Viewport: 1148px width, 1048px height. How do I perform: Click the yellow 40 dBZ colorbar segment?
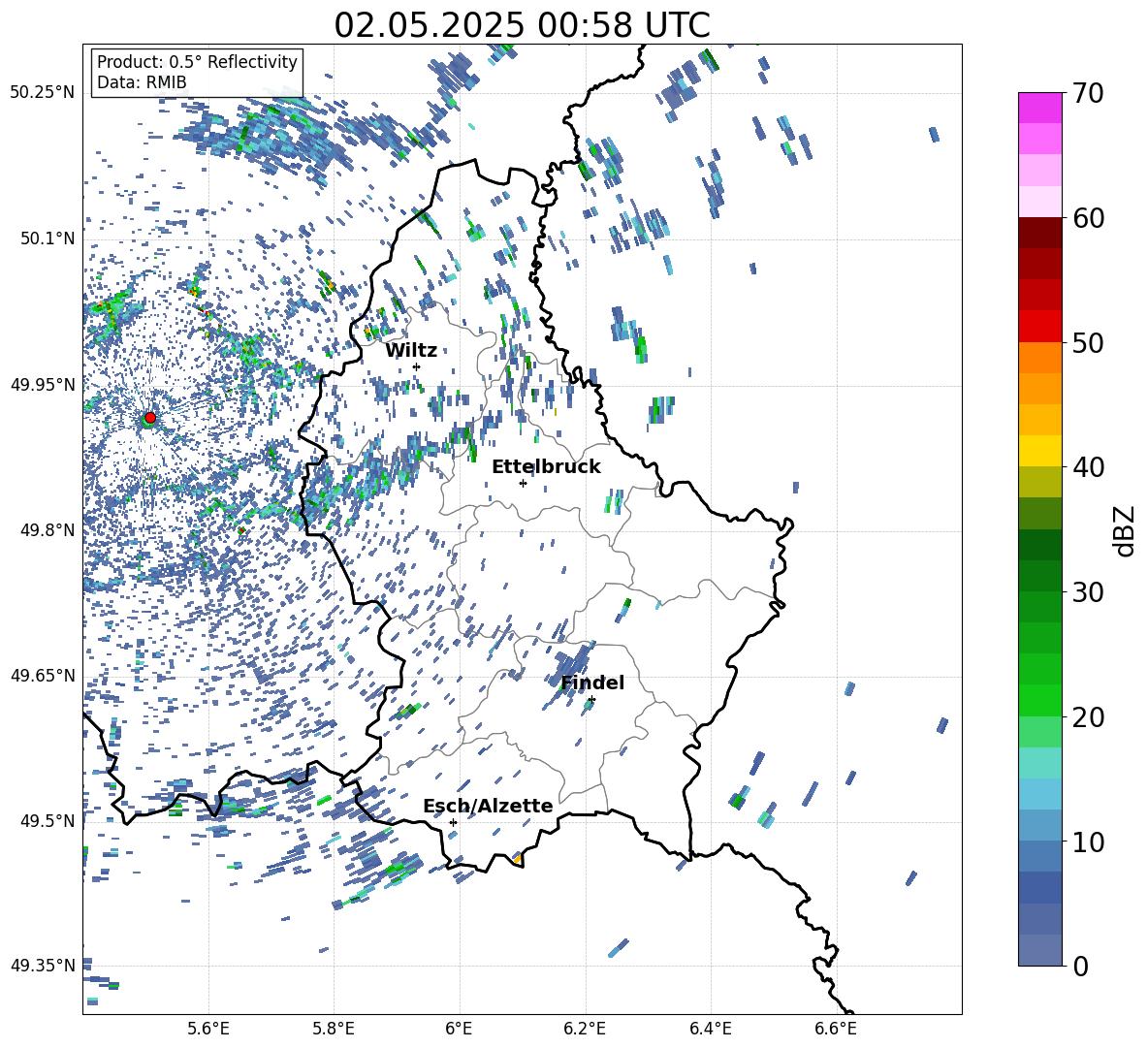tap(1039, 451)
